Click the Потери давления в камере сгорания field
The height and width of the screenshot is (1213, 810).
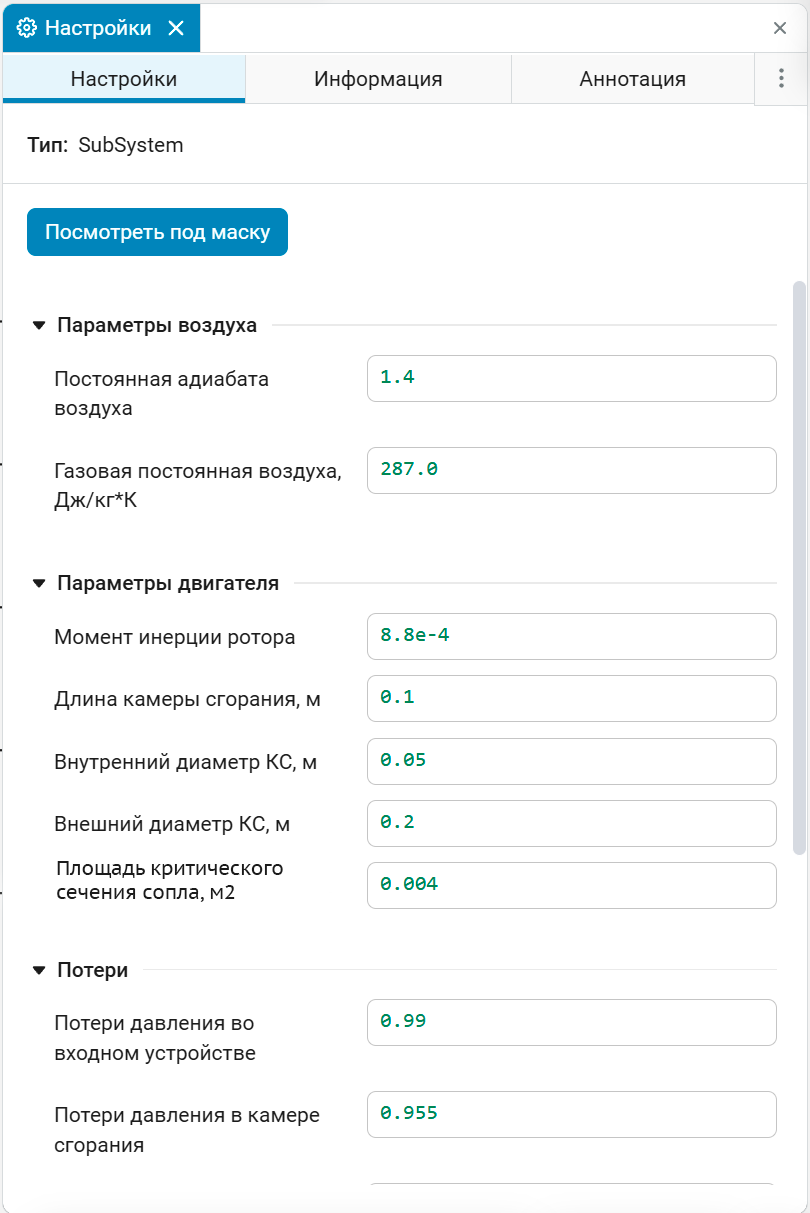tap(571, 1114)
